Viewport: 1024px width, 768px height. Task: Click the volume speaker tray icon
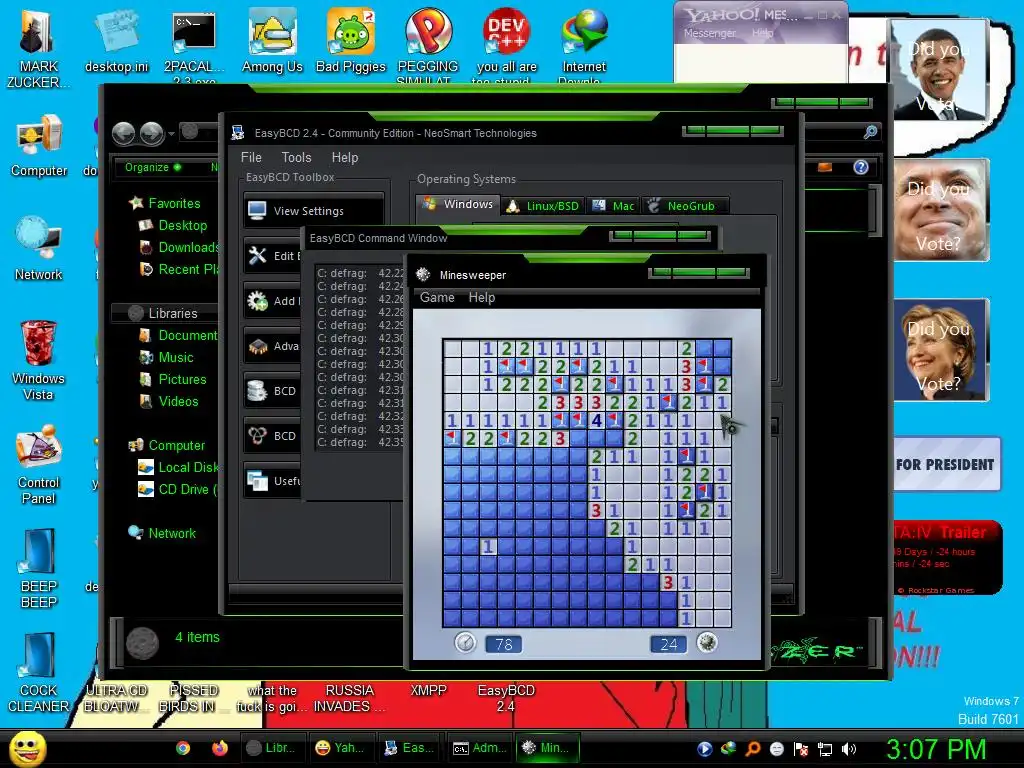[849, 749]
